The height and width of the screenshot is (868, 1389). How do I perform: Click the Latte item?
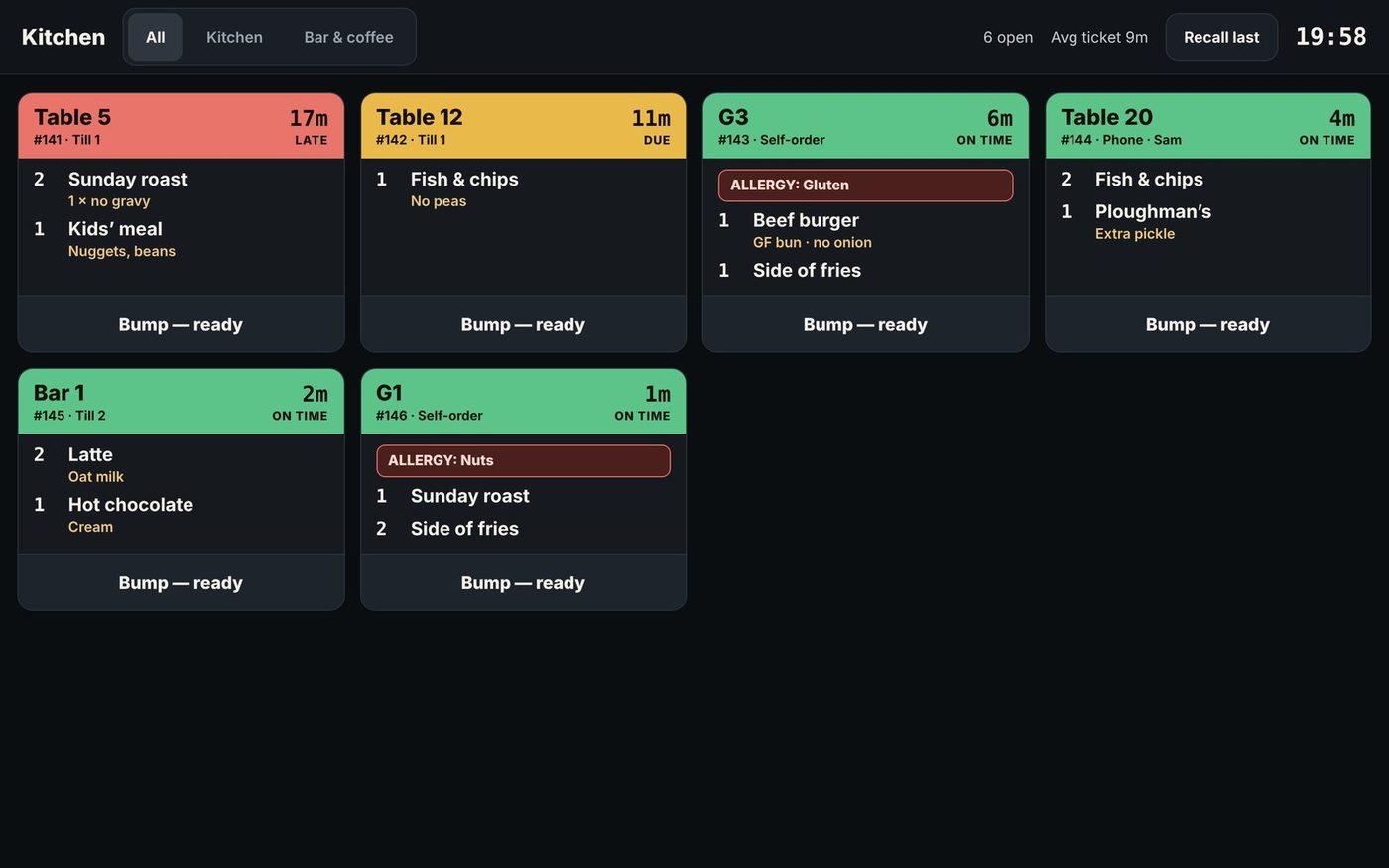point(90,454)
